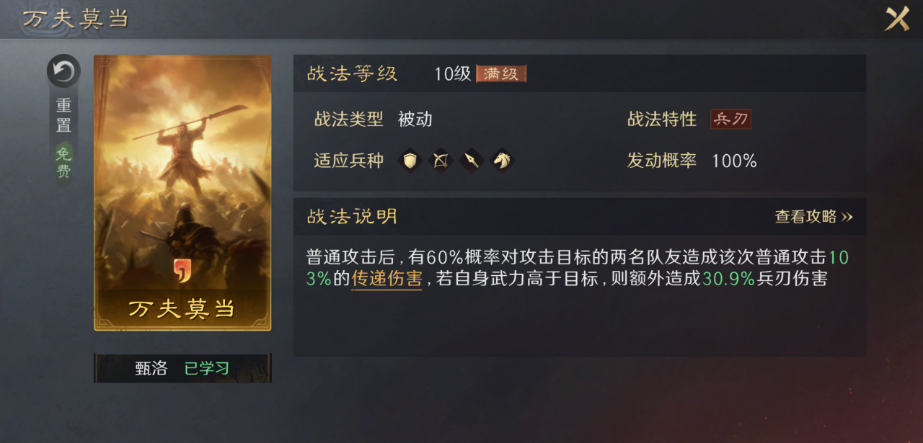Screen dimensions: 923x443
Task: Tap the 重置 reset label
Action: tap(64, 115)
